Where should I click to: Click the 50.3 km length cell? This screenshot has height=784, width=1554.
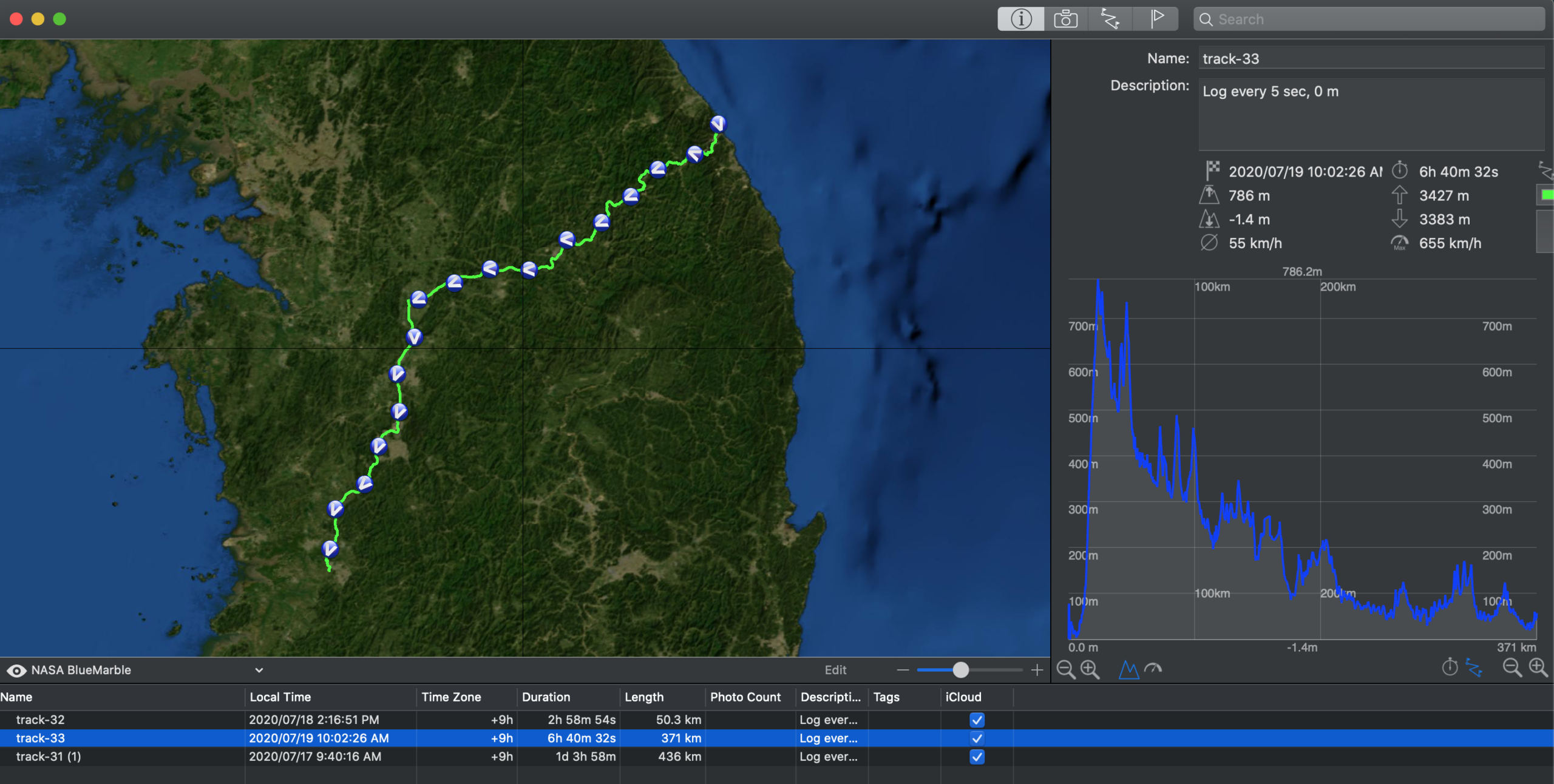tap(678, 720)
